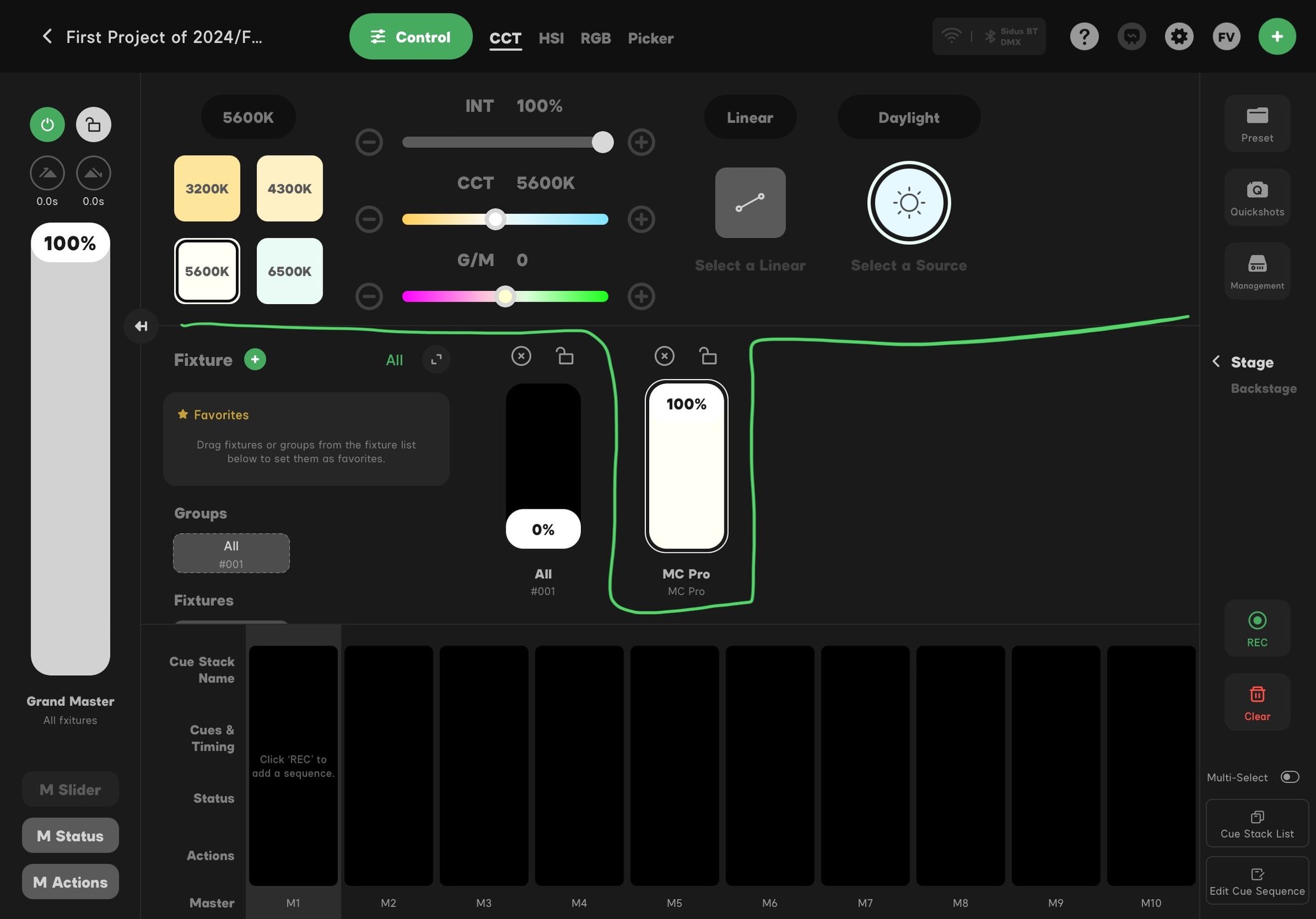Select the 3200K color preset

[x=207, y=189]
